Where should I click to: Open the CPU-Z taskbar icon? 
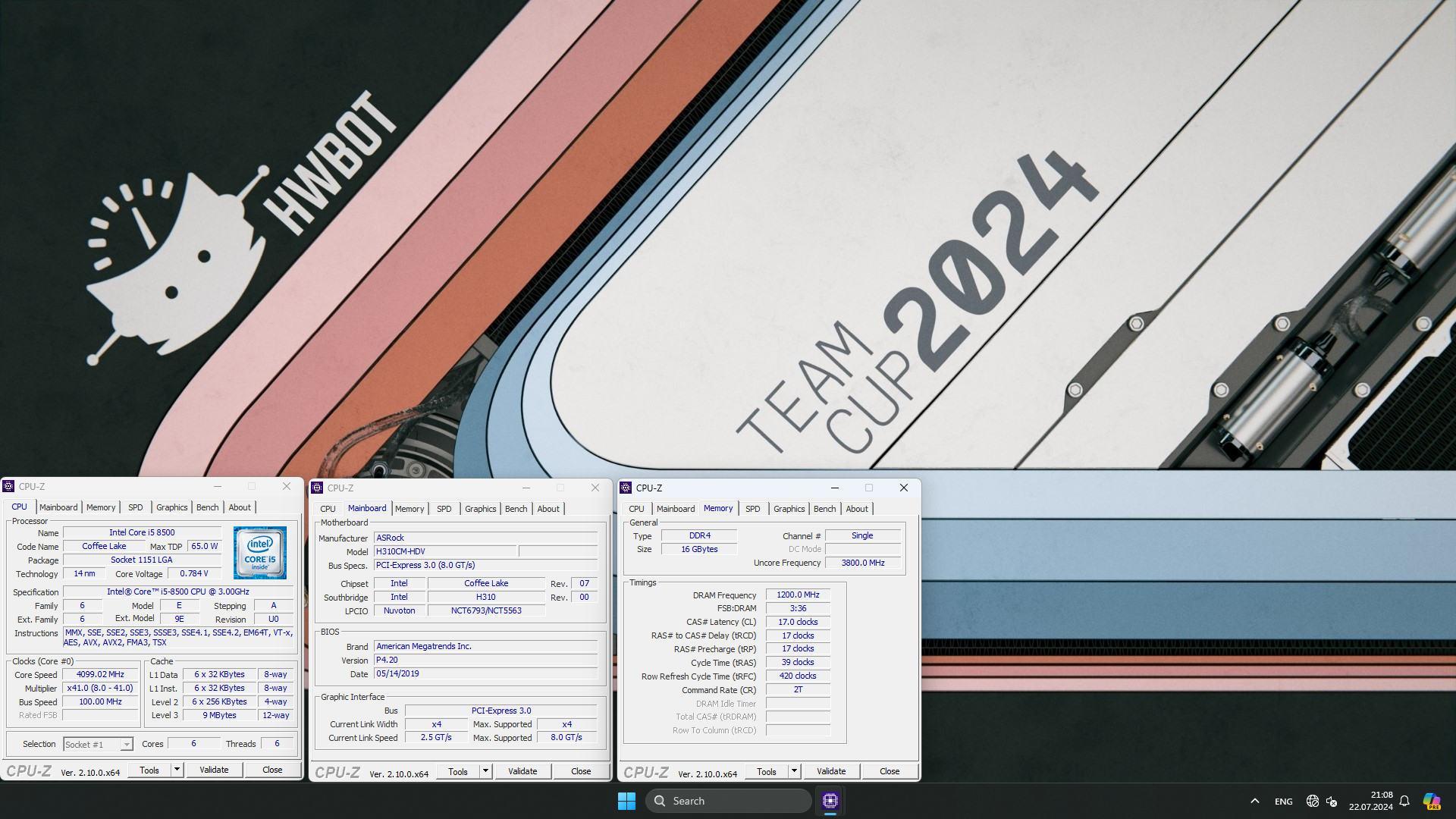click(x=830, y=801)
